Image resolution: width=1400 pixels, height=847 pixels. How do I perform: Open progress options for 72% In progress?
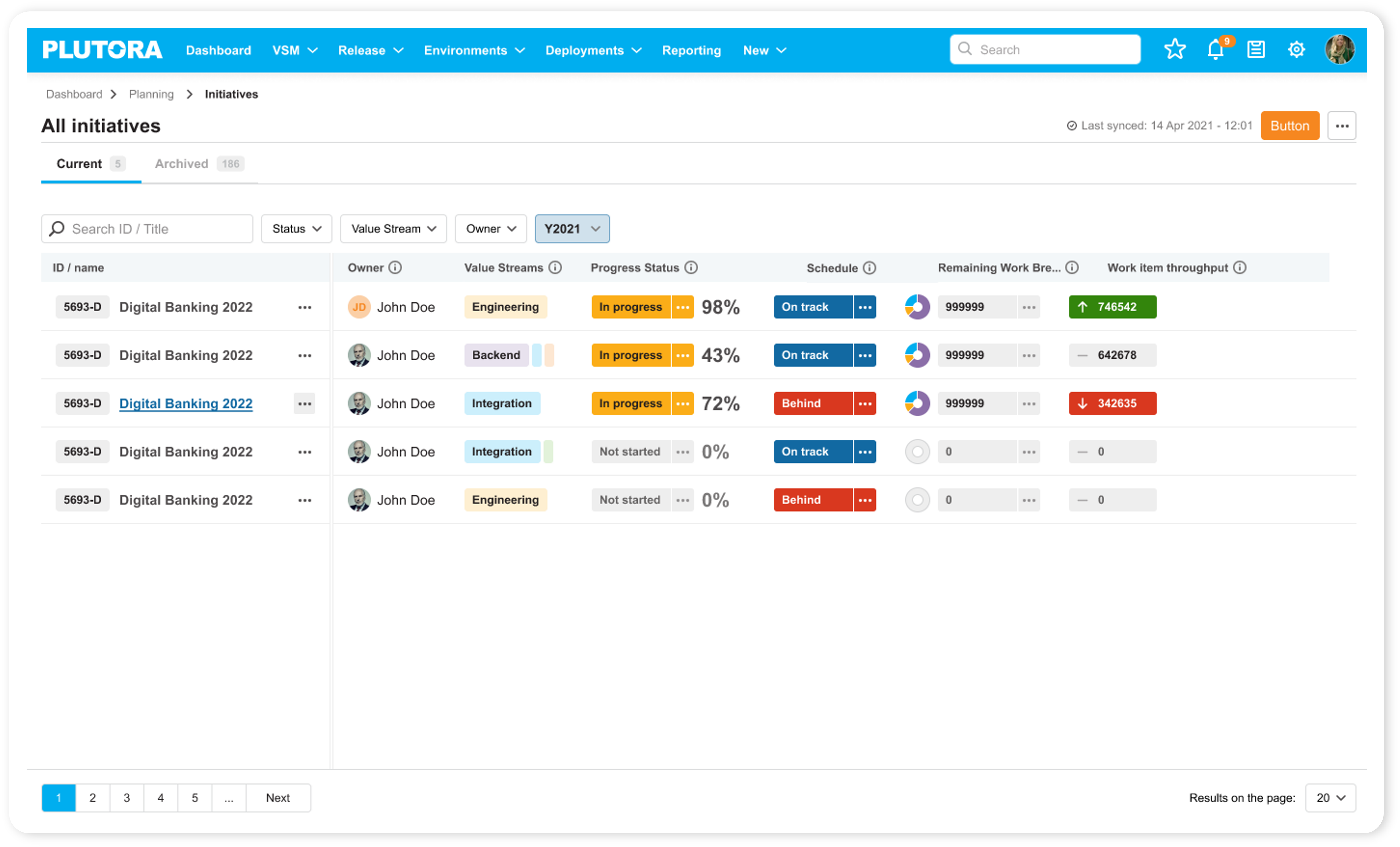click(683, 404)
